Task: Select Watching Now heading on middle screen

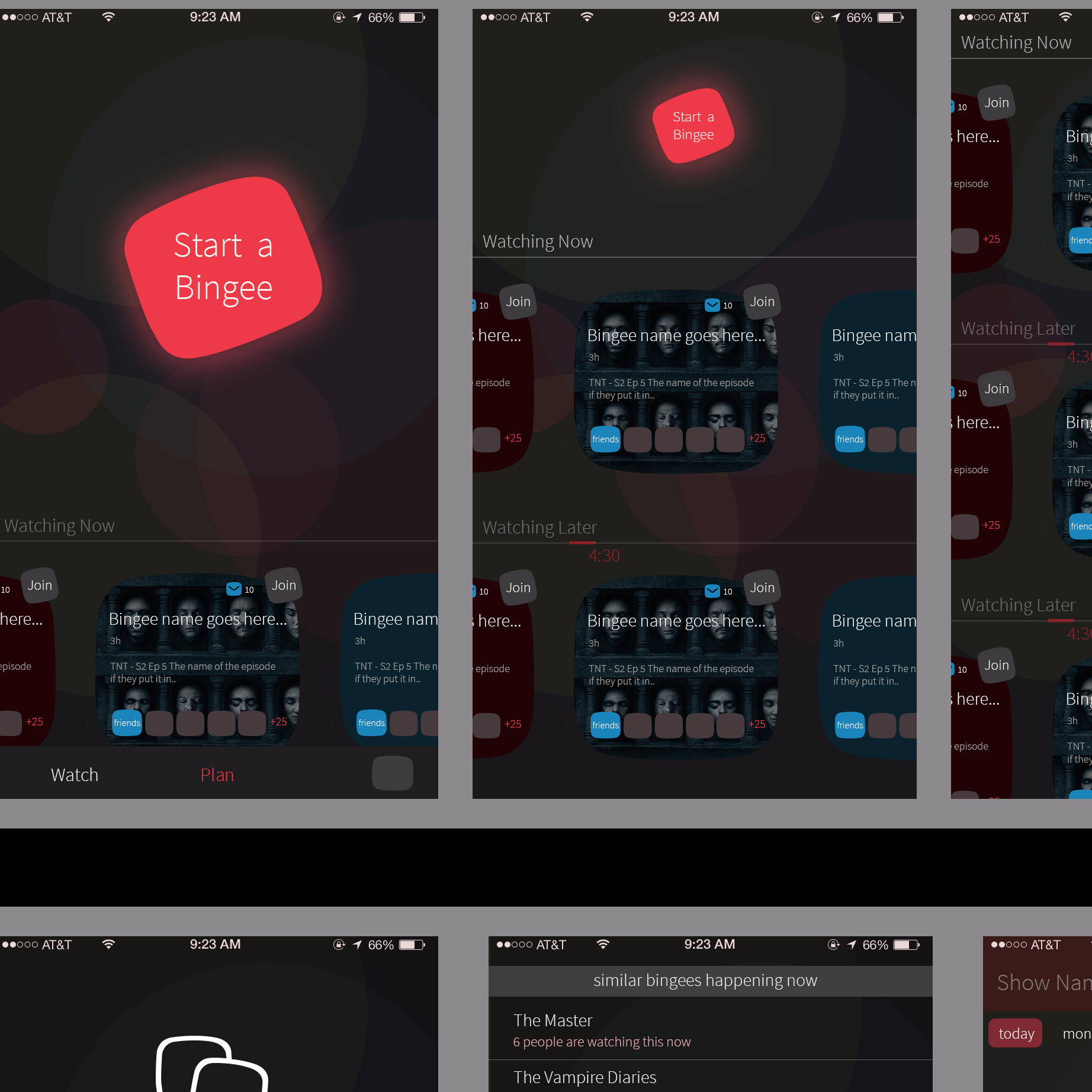Action: click(x=537, y=241)
